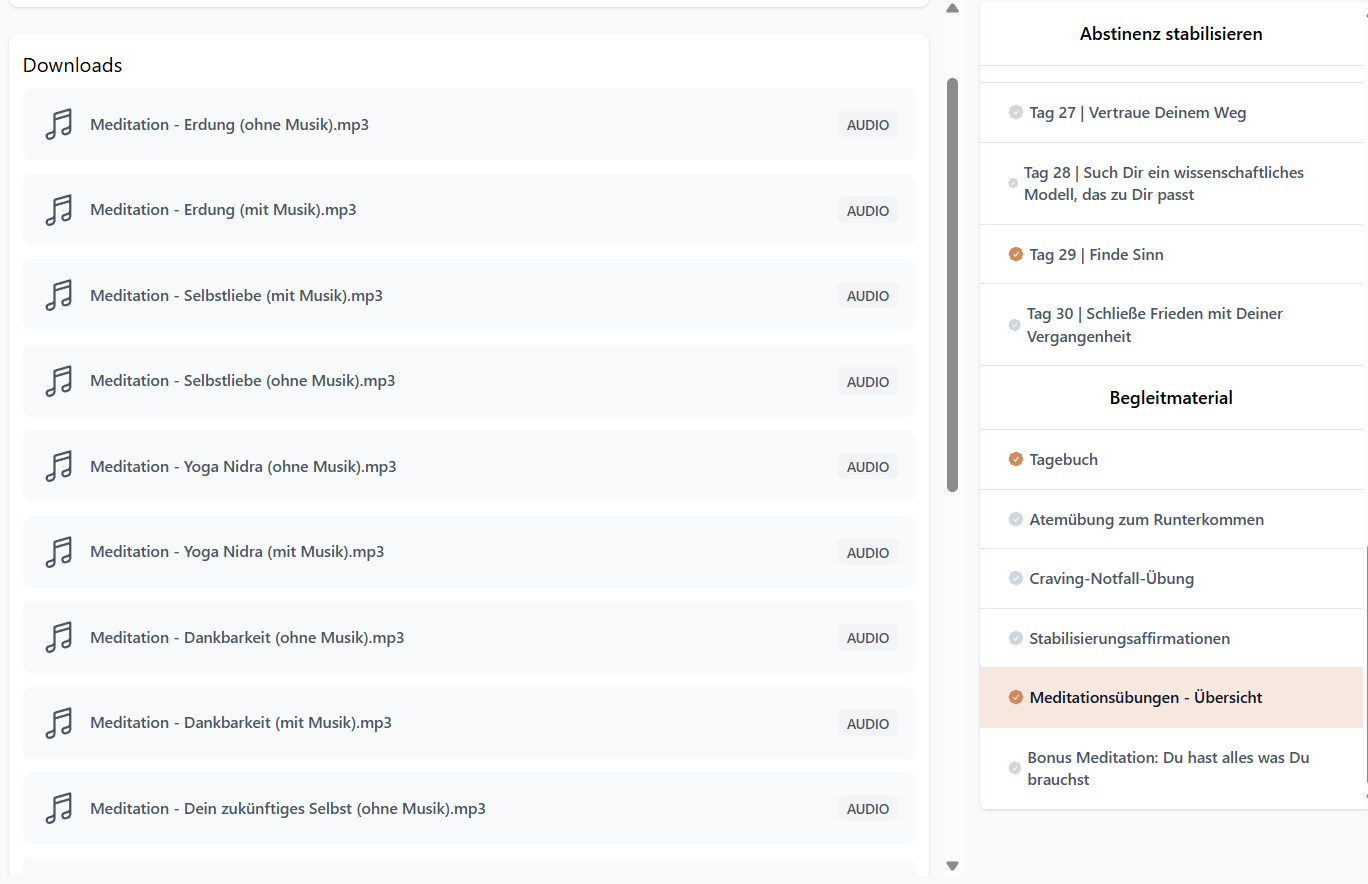Click AUDIO badge on Selbstliebe (ohne Musik)
This screenshot has width=1368, height=884.
tap(867, 382)
